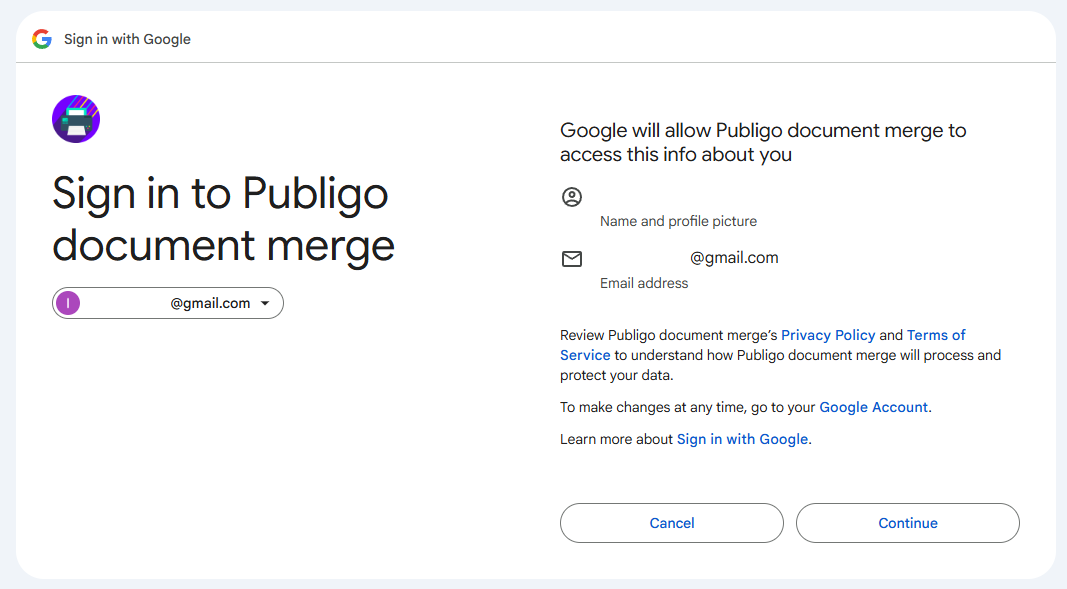Click the 'Sign in to Publigo document merge' heading

[x=223, y=219]
